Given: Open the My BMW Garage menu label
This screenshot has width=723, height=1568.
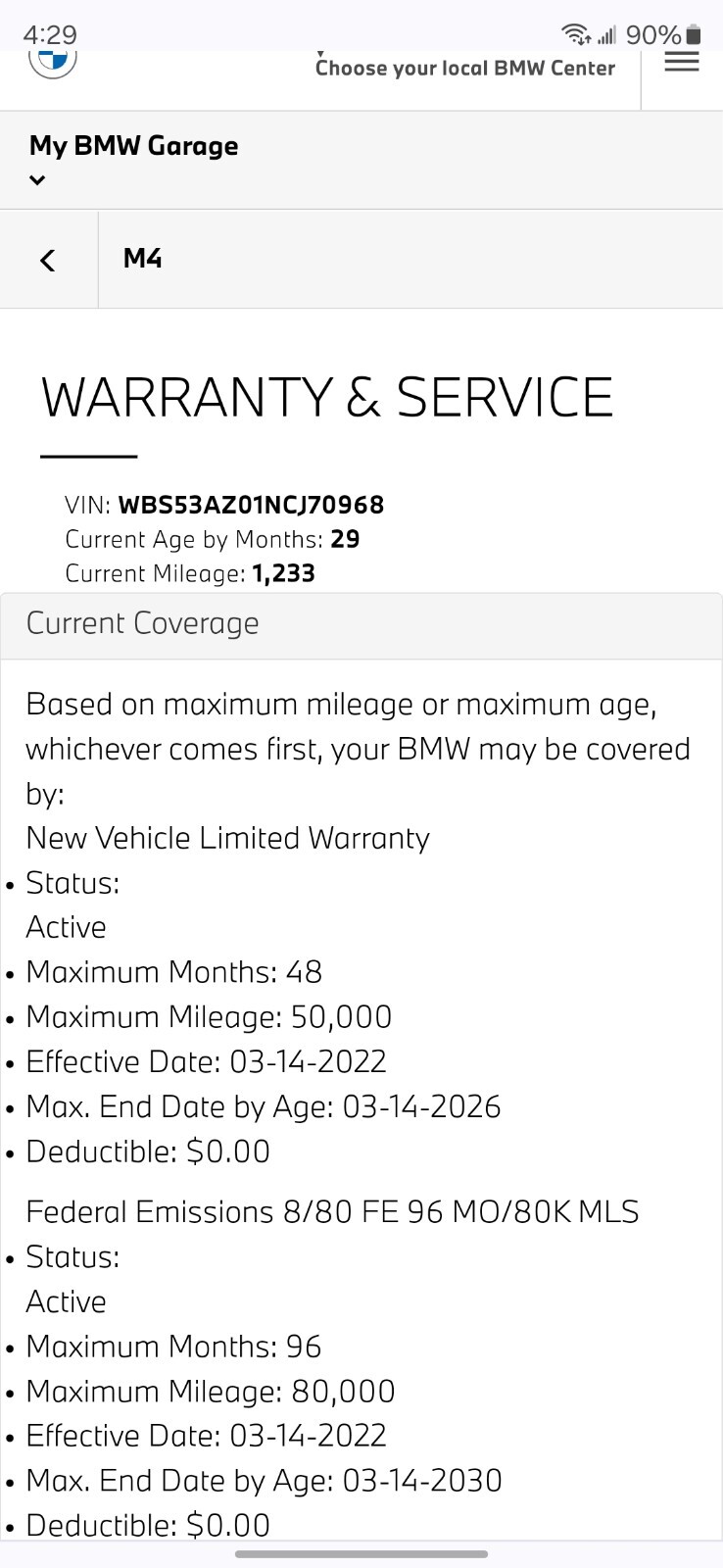Looking at the screenshot, I should click(134, 146).
